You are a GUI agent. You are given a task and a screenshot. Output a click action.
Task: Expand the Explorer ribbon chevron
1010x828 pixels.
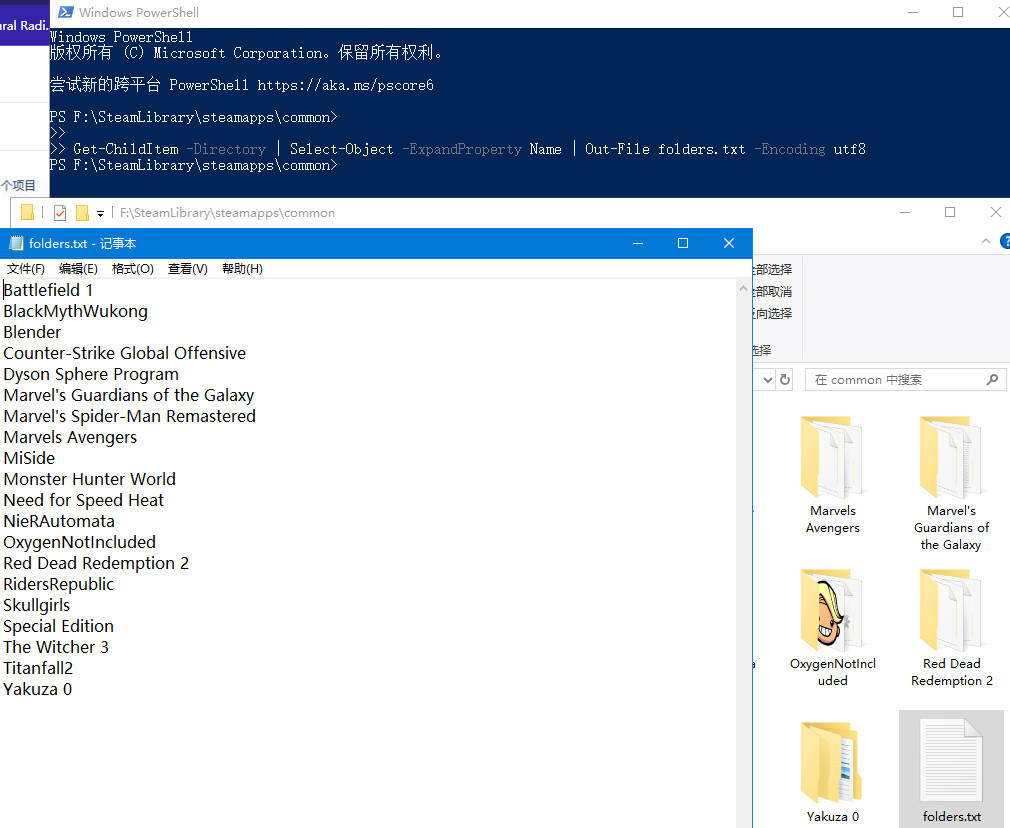987,242
